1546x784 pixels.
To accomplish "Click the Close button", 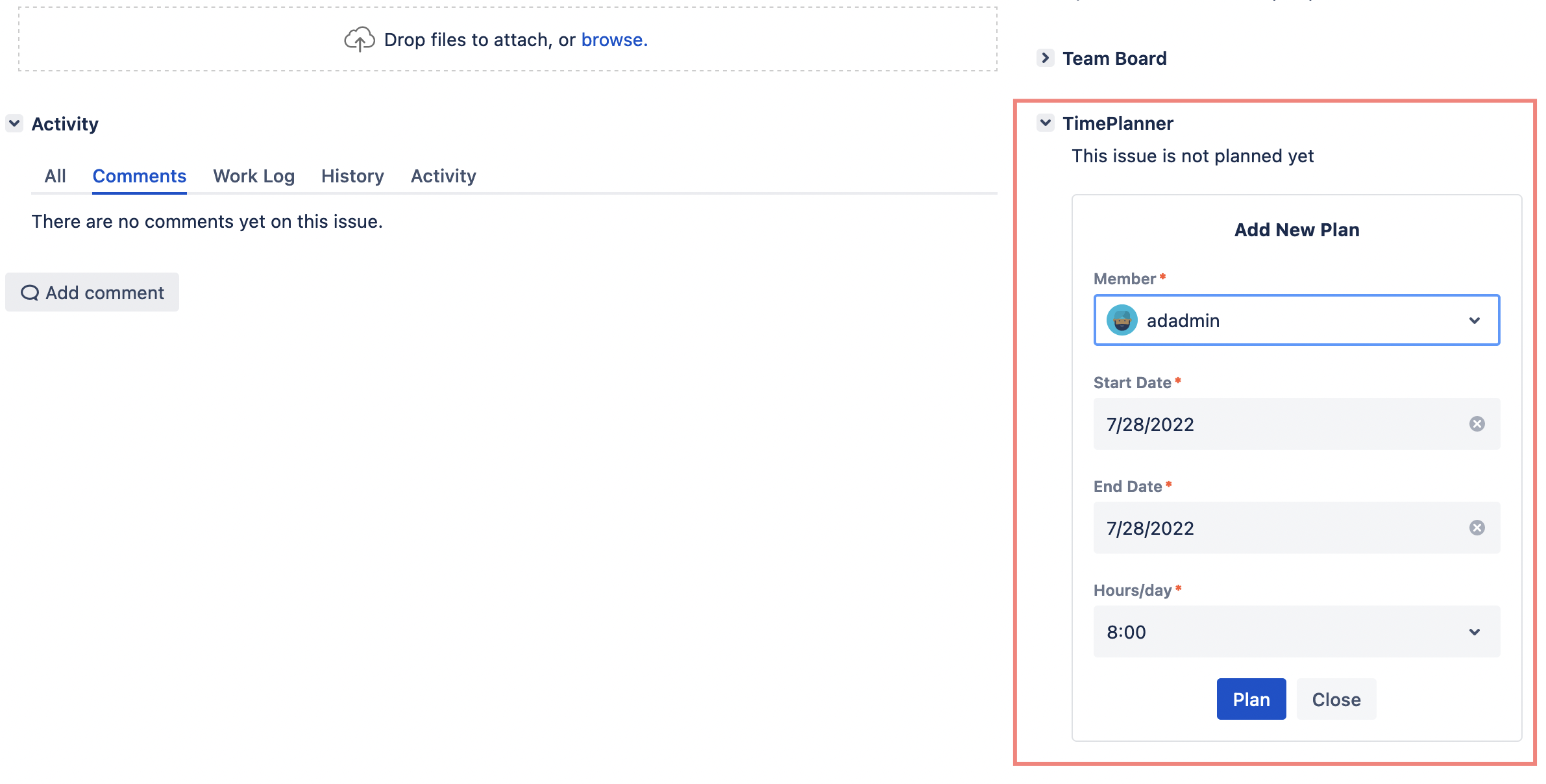I will 1336,699.
